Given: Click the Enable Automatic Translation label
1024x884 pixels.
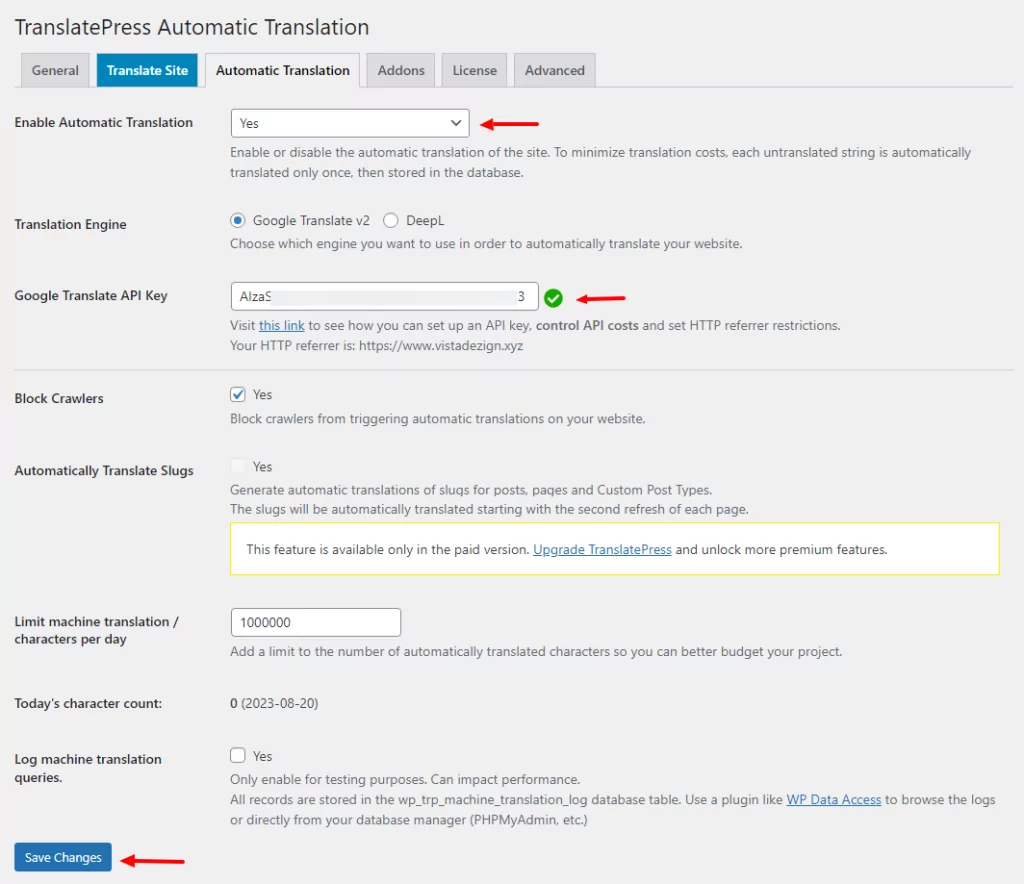Looking at the screenshot, I should click(103, 122).
